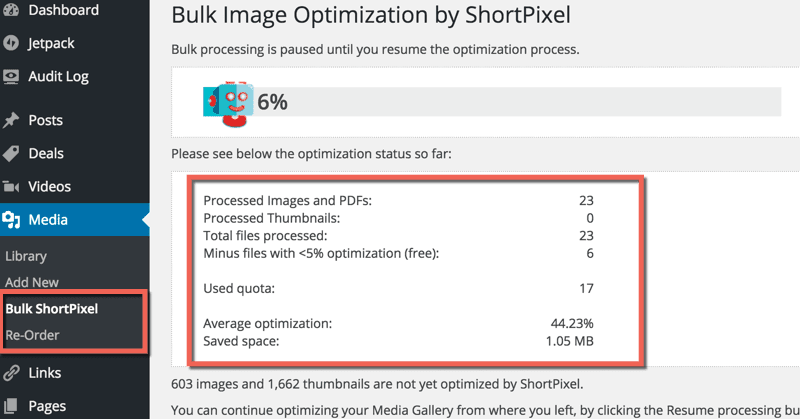
Task: Click the Posts pushpin icon
Action: (x=11, y=120)
